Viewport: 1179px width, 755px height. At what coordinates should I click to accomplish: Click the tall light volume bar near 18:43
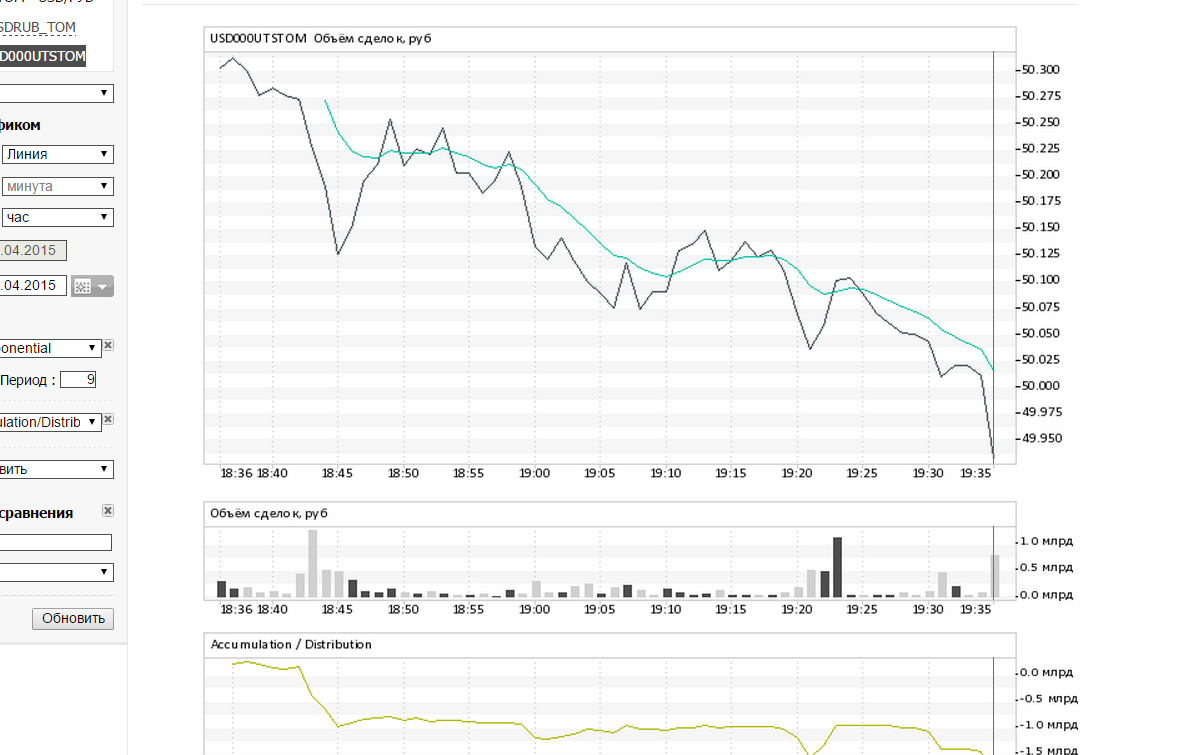313,563
